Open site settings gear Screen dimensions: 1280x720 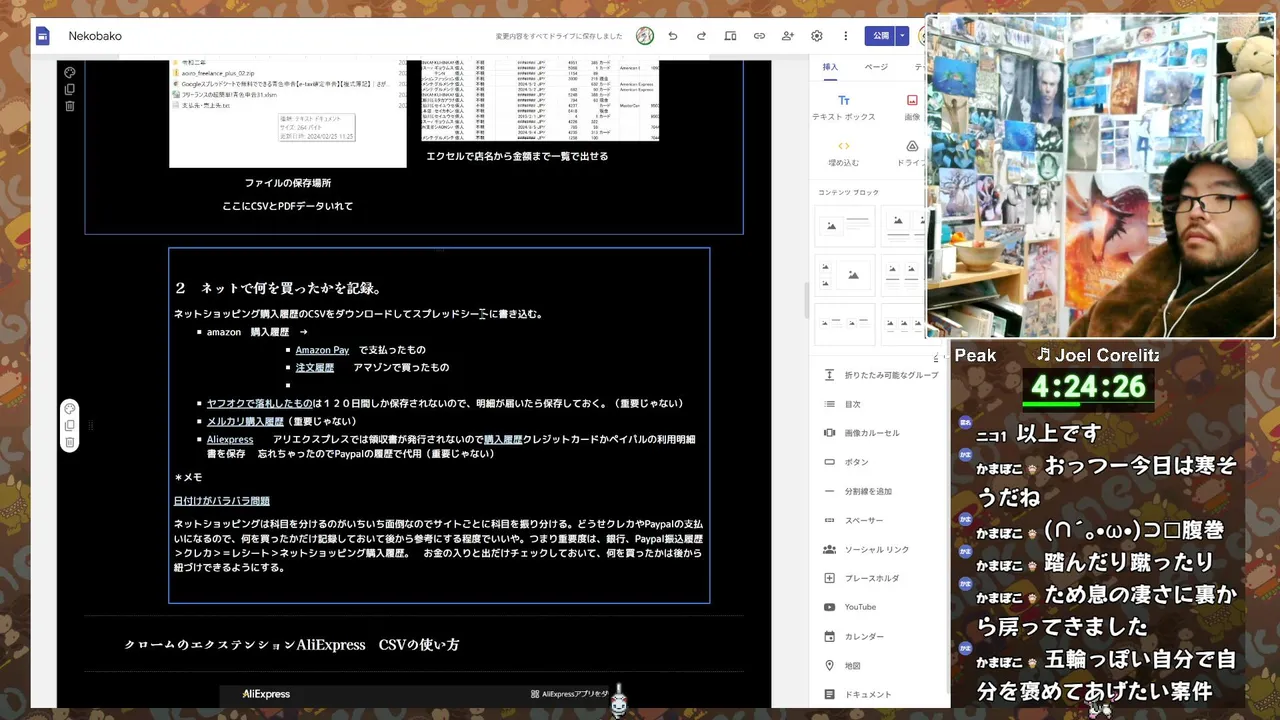click(817, 36)
